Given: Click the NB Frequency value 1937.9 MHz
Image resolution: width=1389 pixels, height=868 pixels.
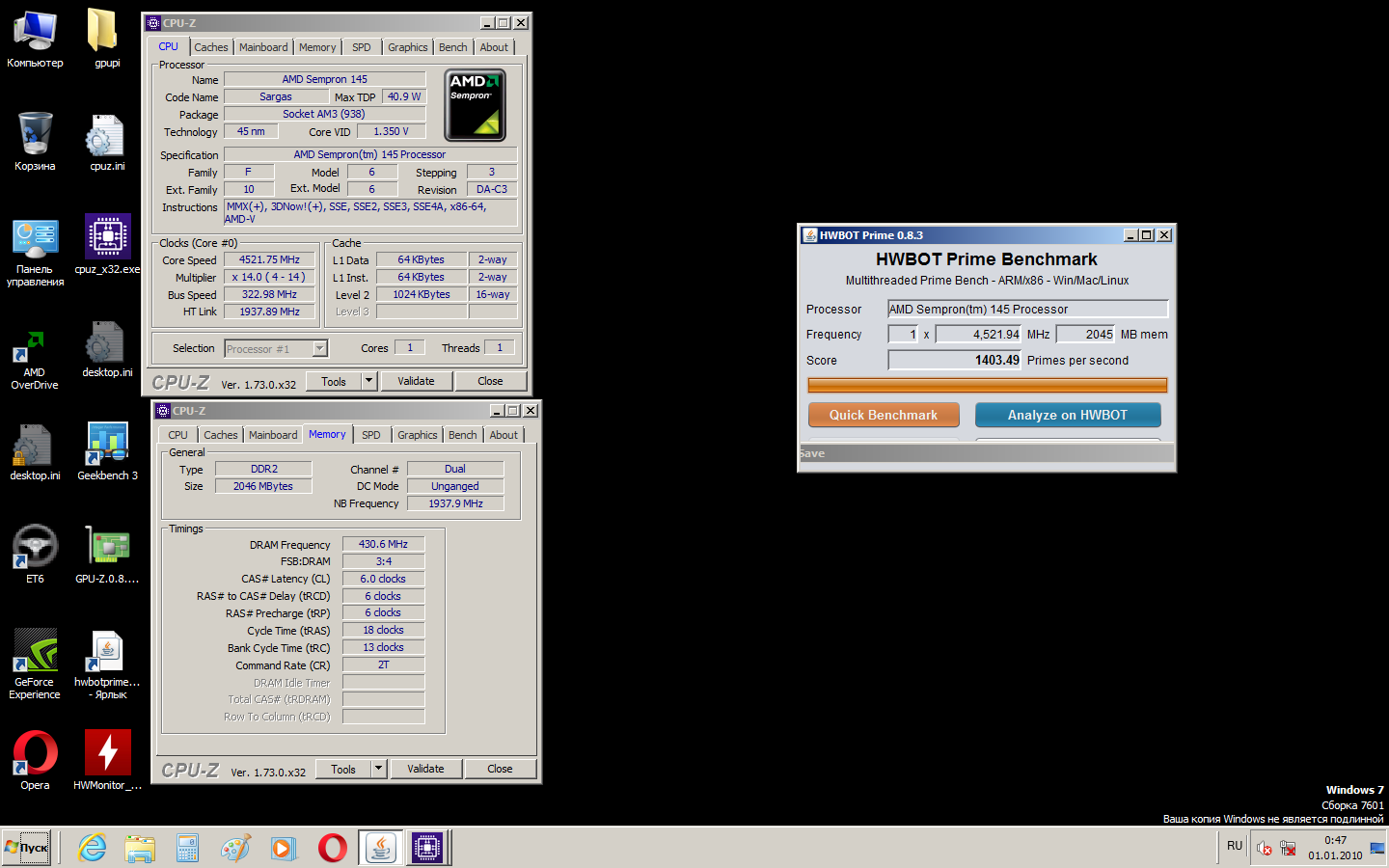Looking at the screenshot, I should coord(455,503).
